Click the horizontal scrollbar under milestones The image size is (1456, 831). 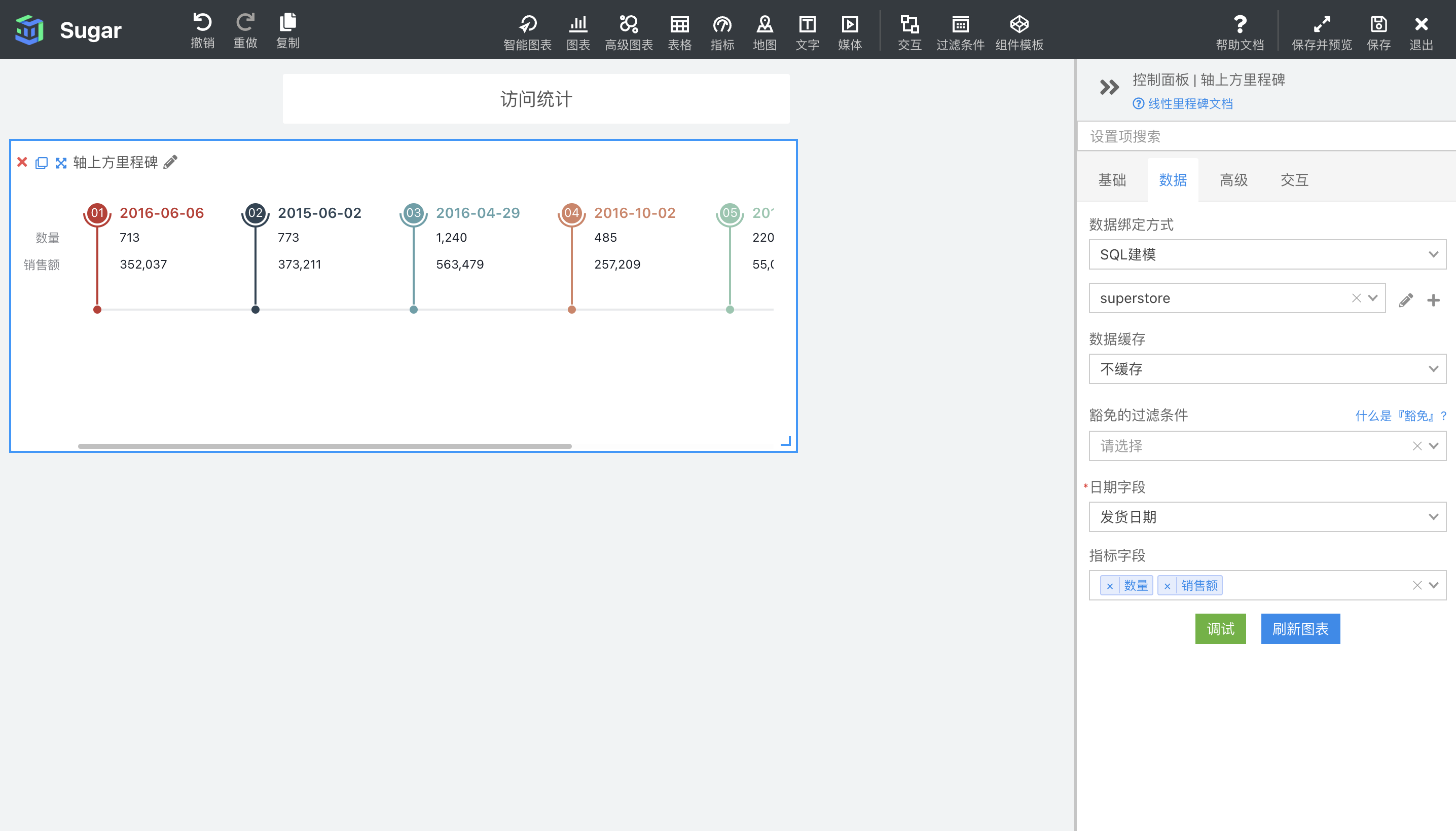pyautogui.click(x=324, y=446)
